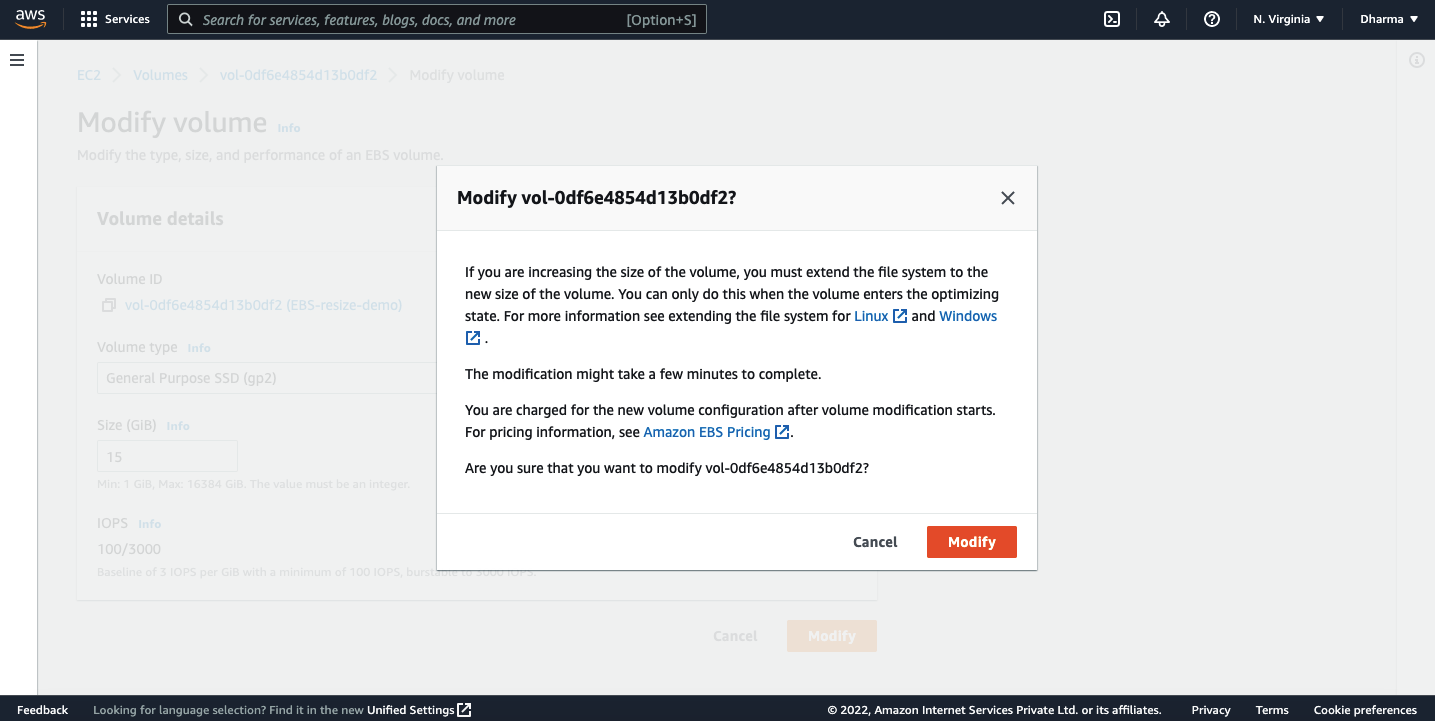Open the Unified Settings link

pyautogui.click(x=419, y=710)
